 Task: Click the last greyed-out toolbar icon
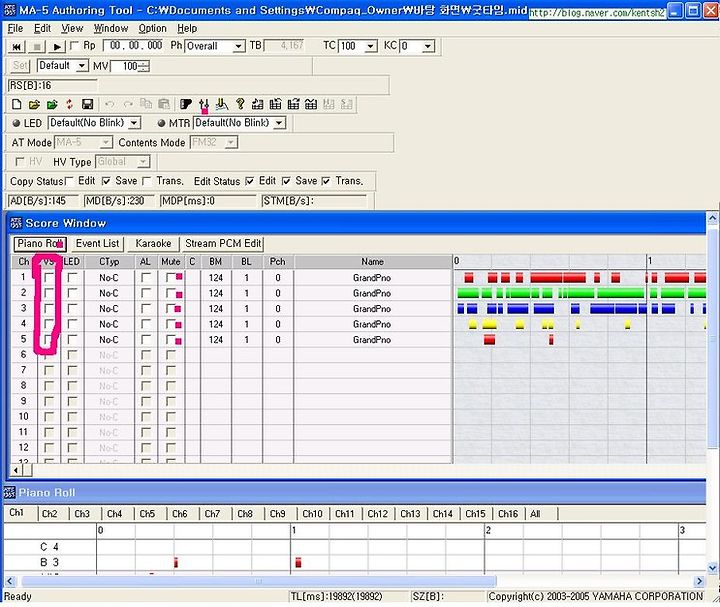(347, 104)
